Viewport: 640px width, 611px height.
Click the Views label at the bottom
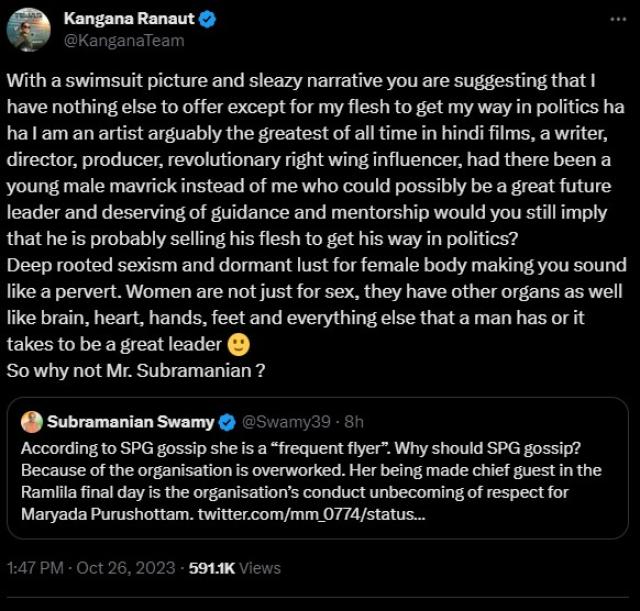(x=261, y=567)
